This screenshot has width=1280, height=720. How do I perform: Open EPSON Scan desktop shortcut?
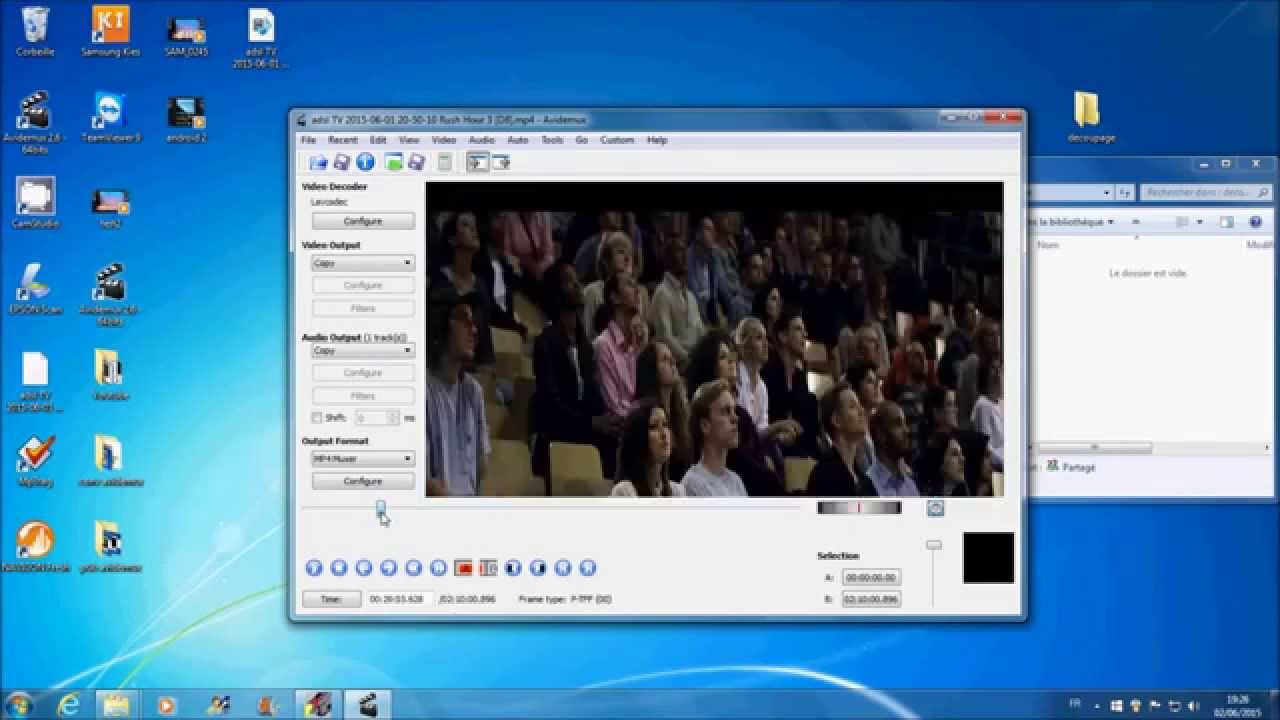[x=35, y=290]
